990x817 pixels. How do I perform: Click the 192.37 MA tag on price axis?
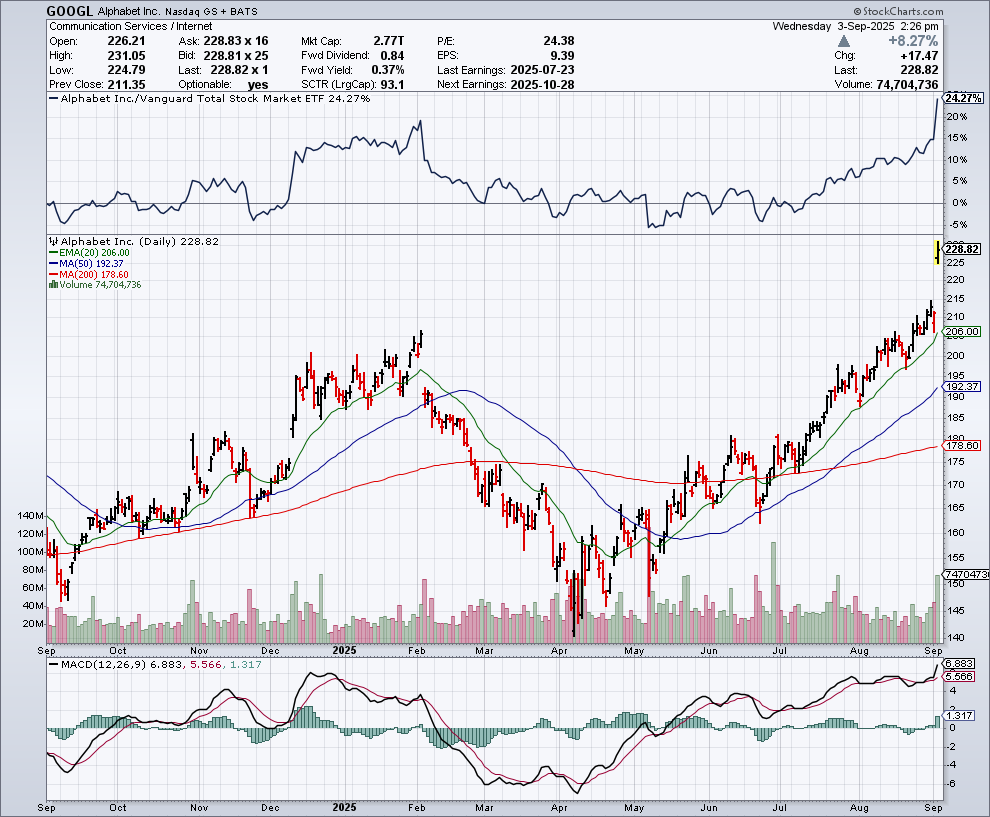click(x=963, y=386)
